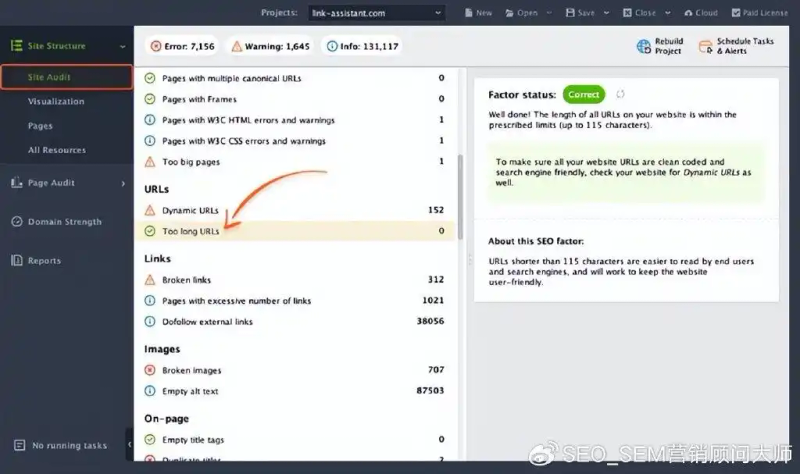The height and width of the screenshot is (474, 800).
Task: Click the refresh icon beside Correct status
Action: (620, 94)
